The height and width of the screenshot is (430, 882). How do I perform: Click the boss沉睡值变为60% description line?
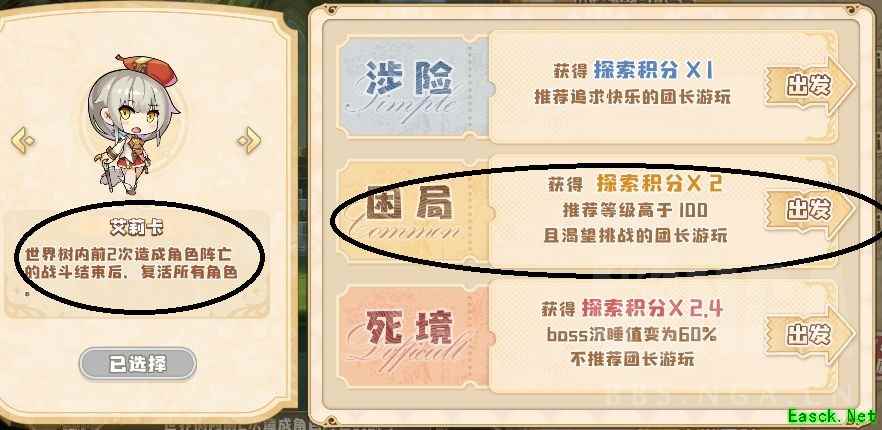coord(631,335)
